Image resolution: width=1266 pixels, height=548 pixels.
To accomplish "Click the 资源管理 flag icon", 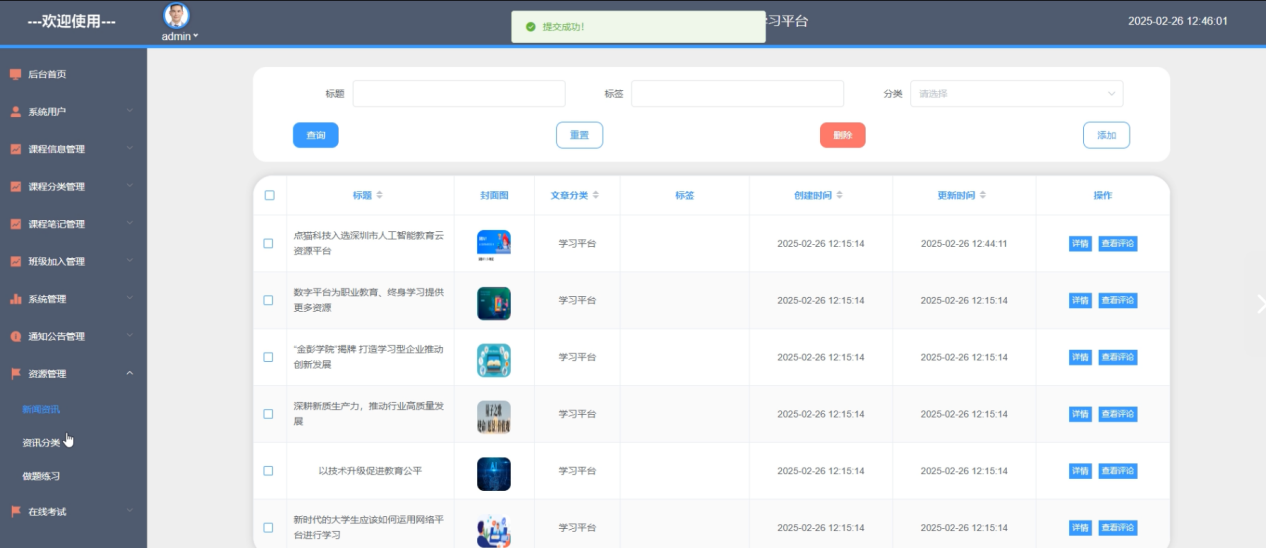I will point(15,374).
